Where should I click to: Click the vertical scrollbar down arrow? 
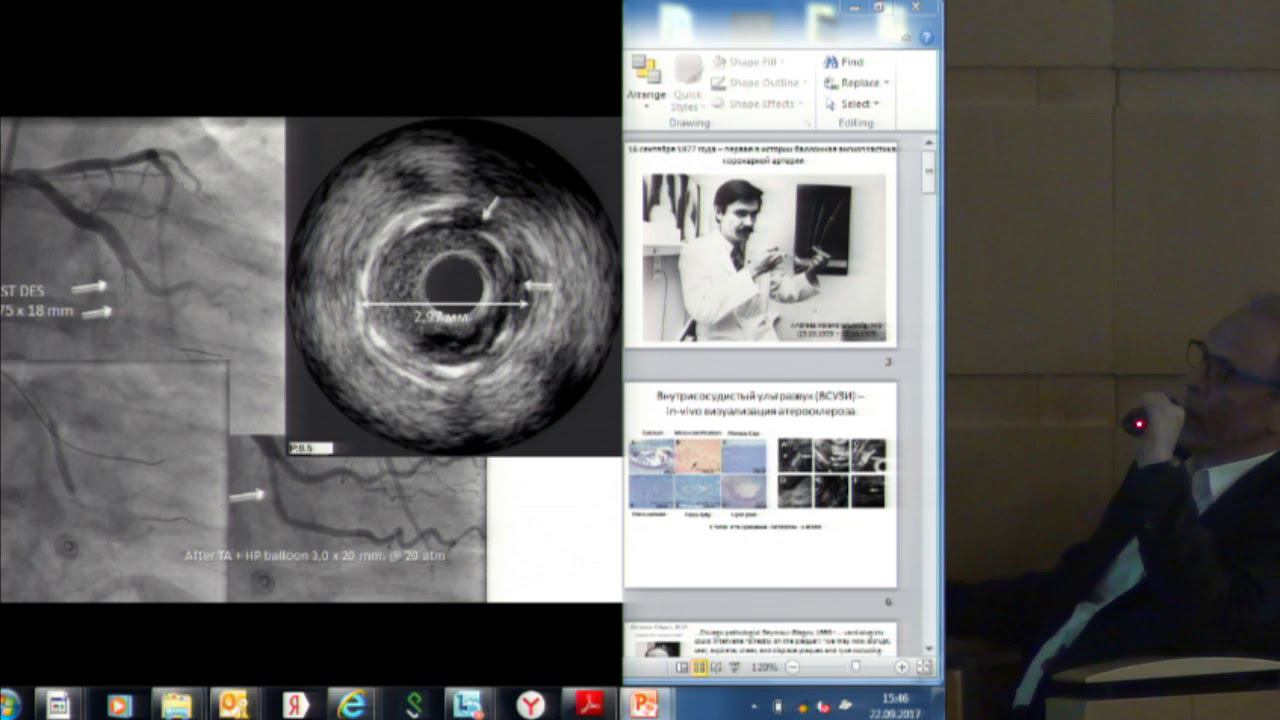pyautogui.click(x=929, y=648)
